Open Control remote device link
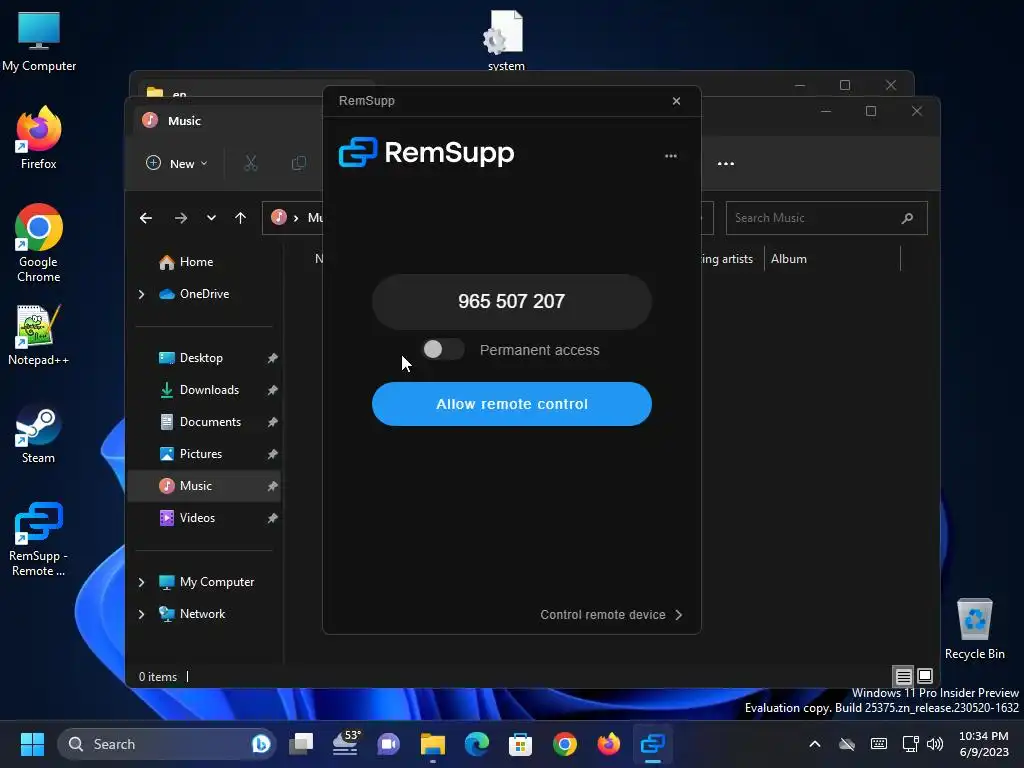Viewport: 1024px width, 768px height. [611, 615]
